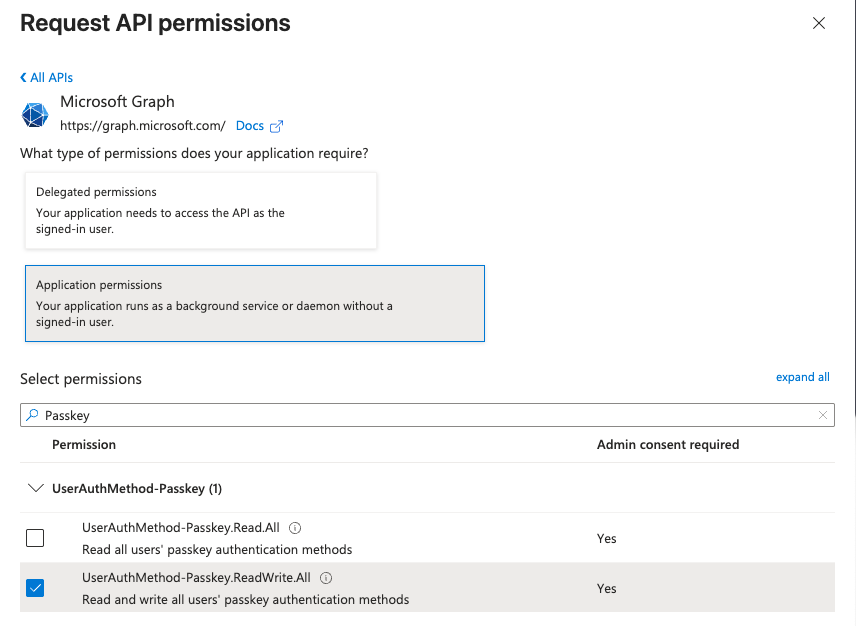This screenshot has width=856, height=626.
Task: Select the Application permissions card
Action: (254, 303)
